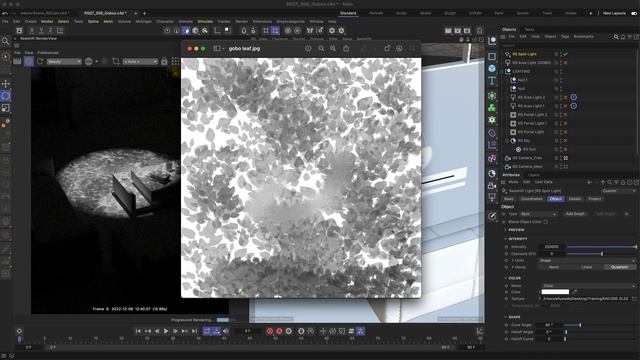This screenshot has width=640, height=360.
Task: Enable the RS Area Light (GOBO) object
Action: 565,63
